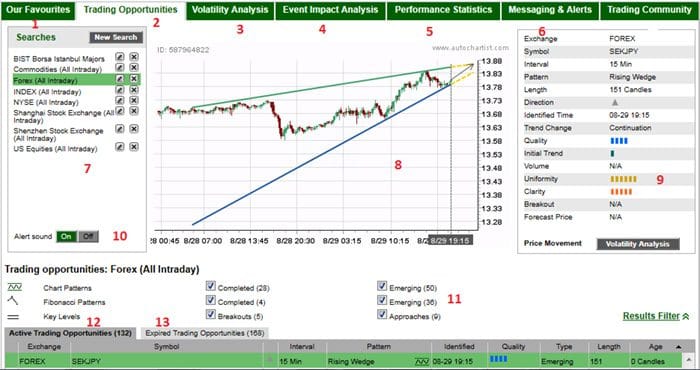Click the Symbol column header
The width and height of the screenshot is (700, 370).
[x=167, y=347]
